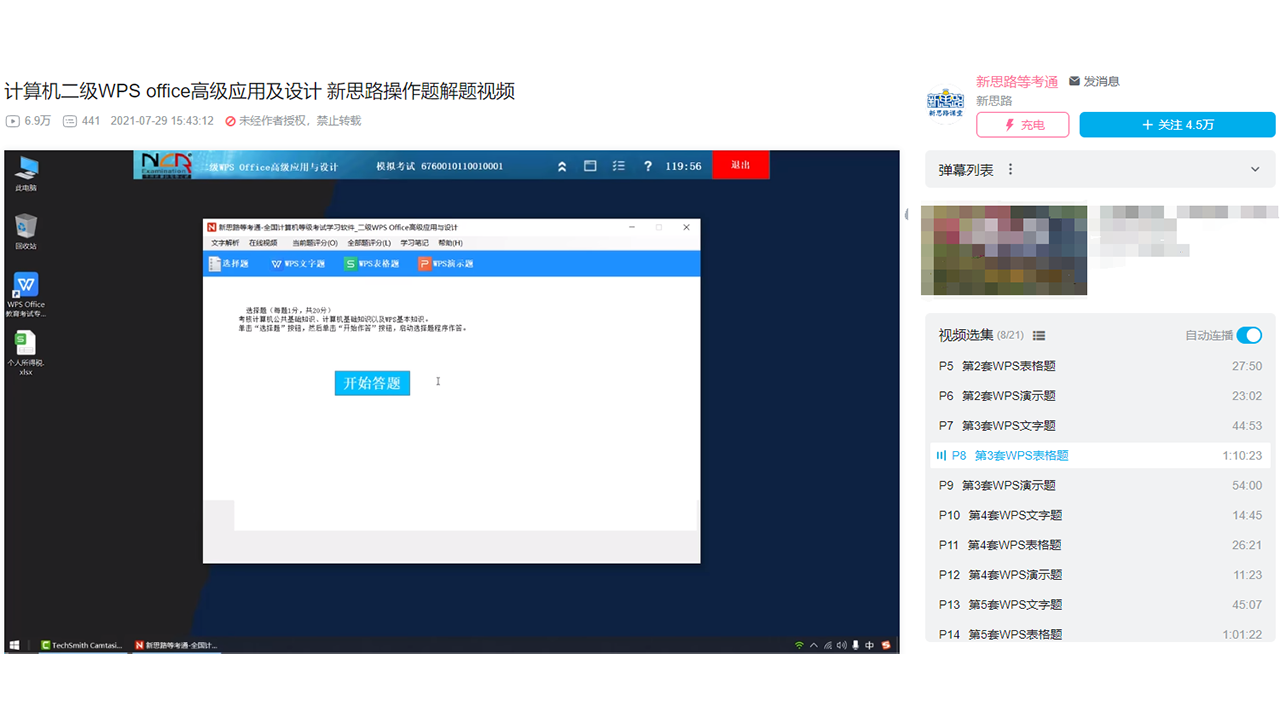The width and height of the screenshot is (1280, 720).
Task: Collapse the exam toolbar using the double-chevron
Action: (x=562, y=166)
